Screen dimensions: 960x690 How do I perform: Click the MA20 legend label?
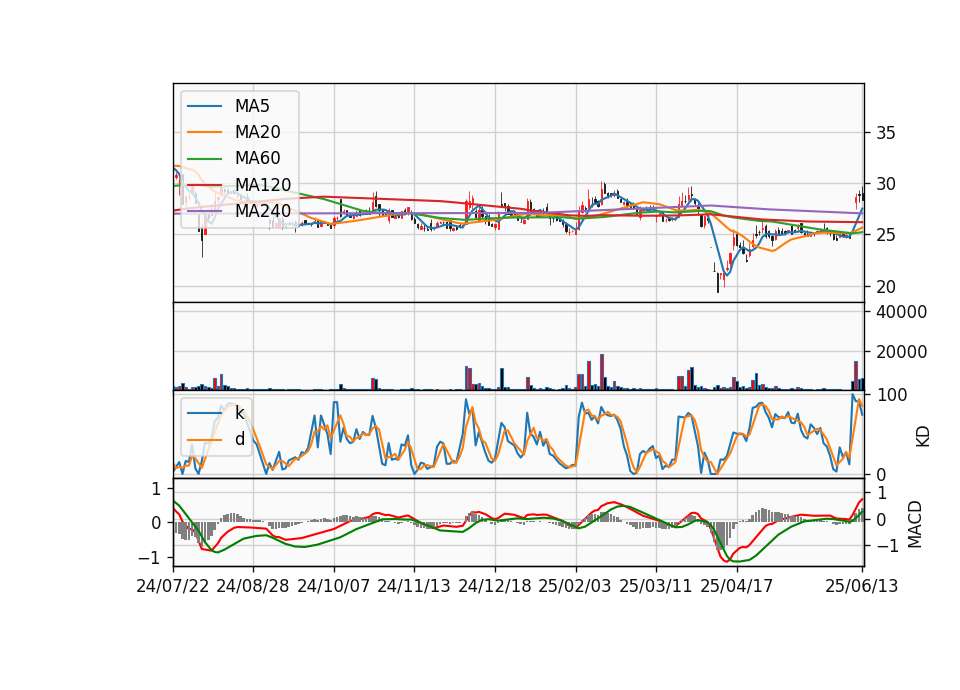(x=257, y=132)
